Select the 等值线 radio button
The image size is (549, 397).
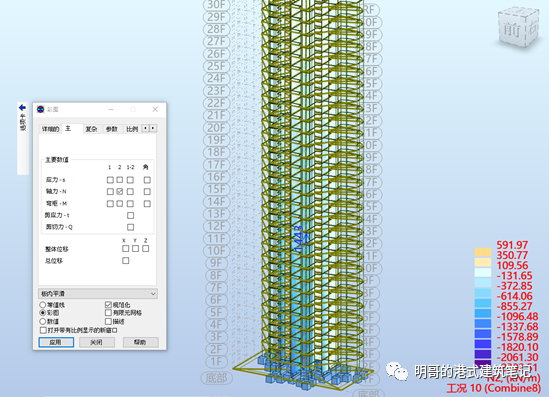[43, 305]
